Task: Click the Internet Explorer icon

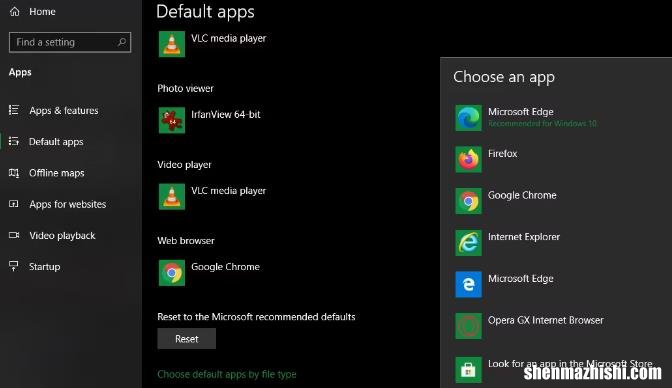Action: click(468, 243)
